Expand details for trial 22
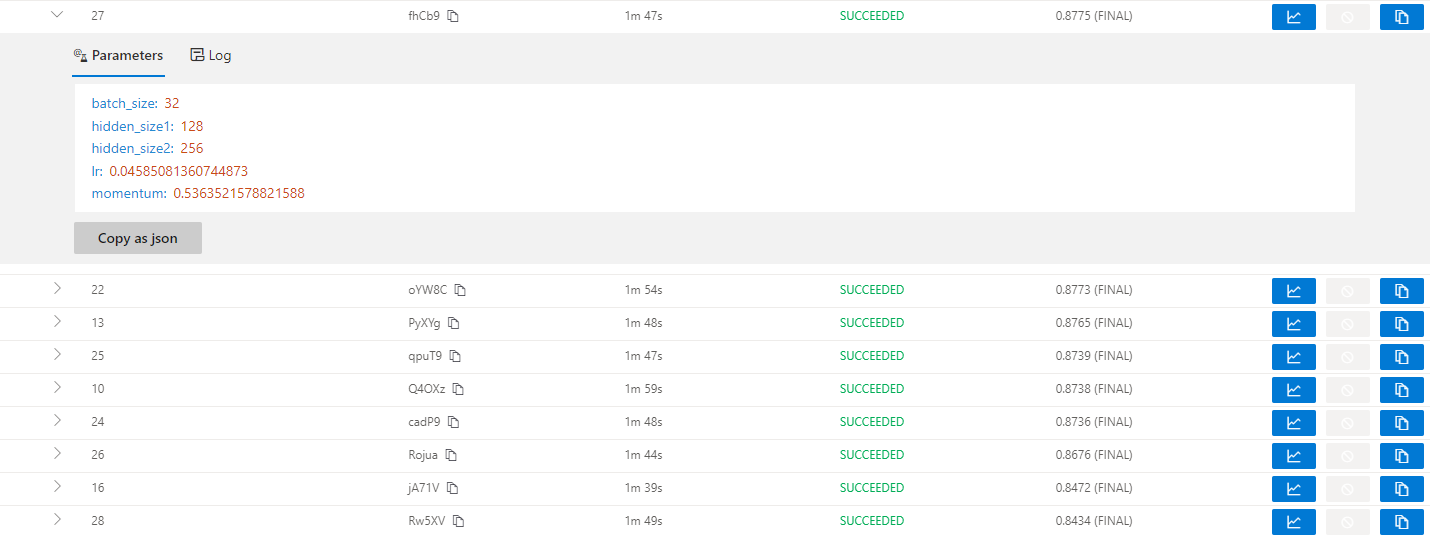 (57, 289)
